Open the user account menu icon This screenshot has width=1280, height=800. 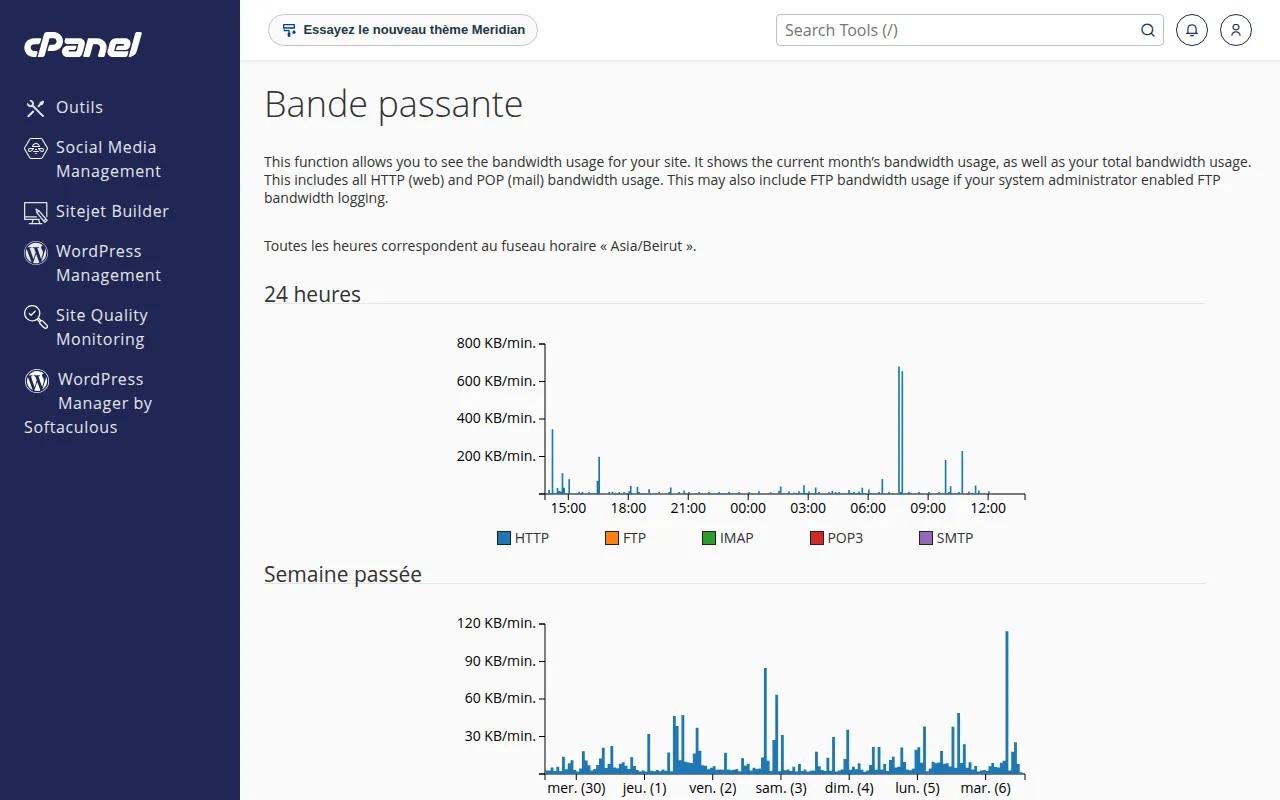tap(1236, 30)
